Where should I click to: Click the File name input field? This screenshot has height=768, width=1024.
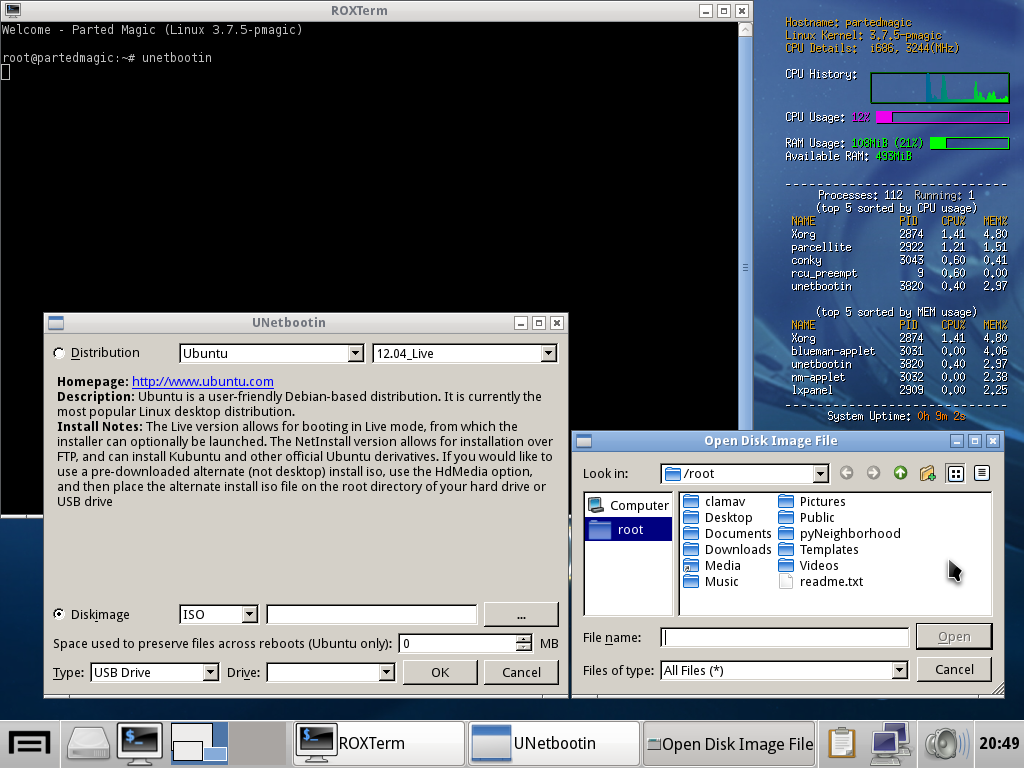click(784, 637)
